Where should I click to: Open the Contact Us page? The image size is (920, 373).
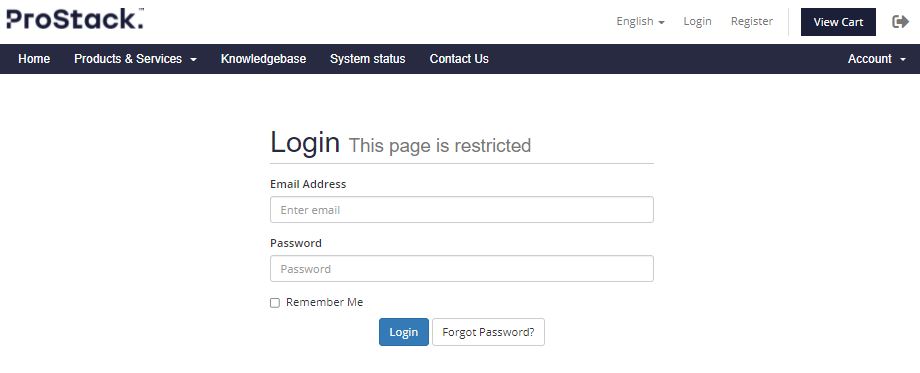[459, 59]
